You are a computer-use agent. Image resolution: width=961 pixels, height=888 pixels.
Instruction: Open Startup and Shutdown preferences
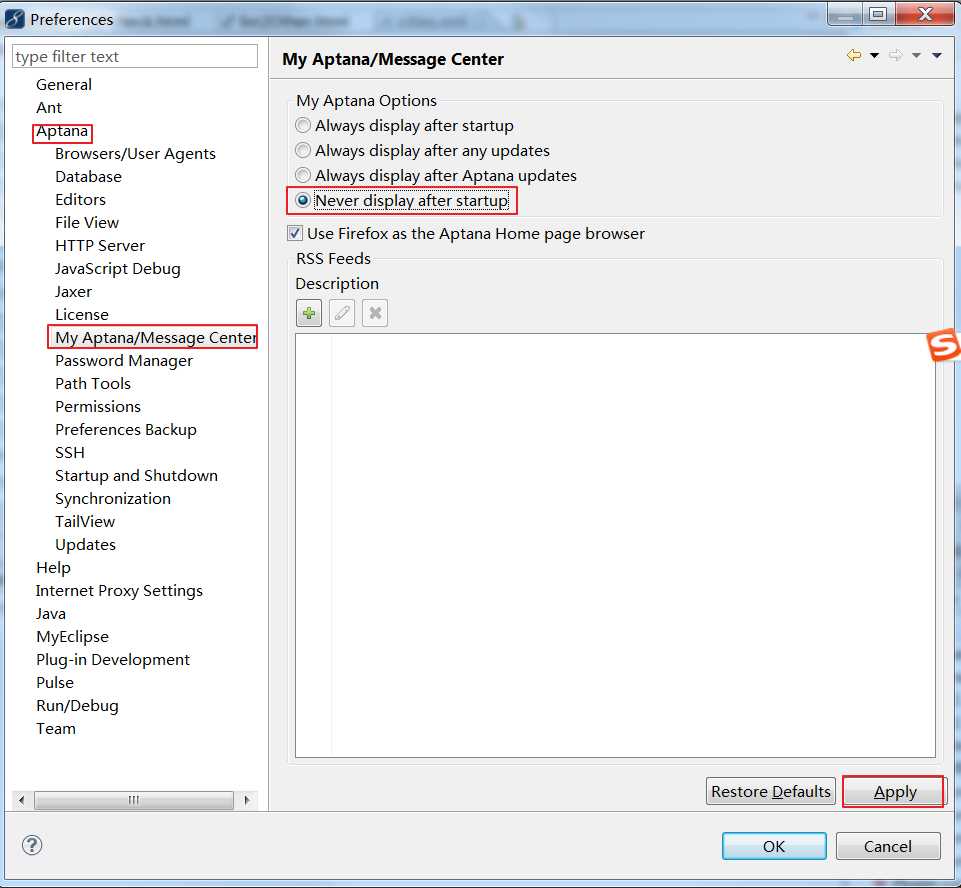pos(136,476)
